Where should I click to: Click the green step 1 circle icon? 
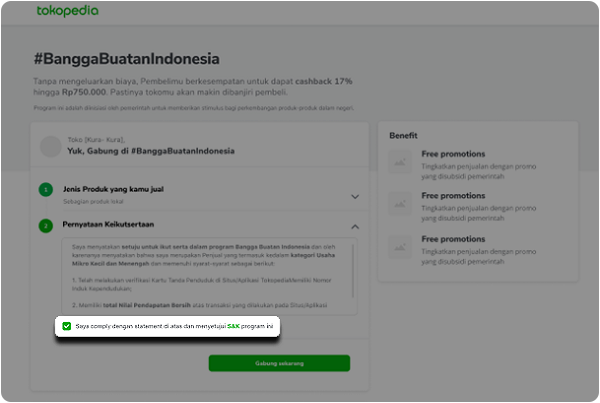coord(46,189)
